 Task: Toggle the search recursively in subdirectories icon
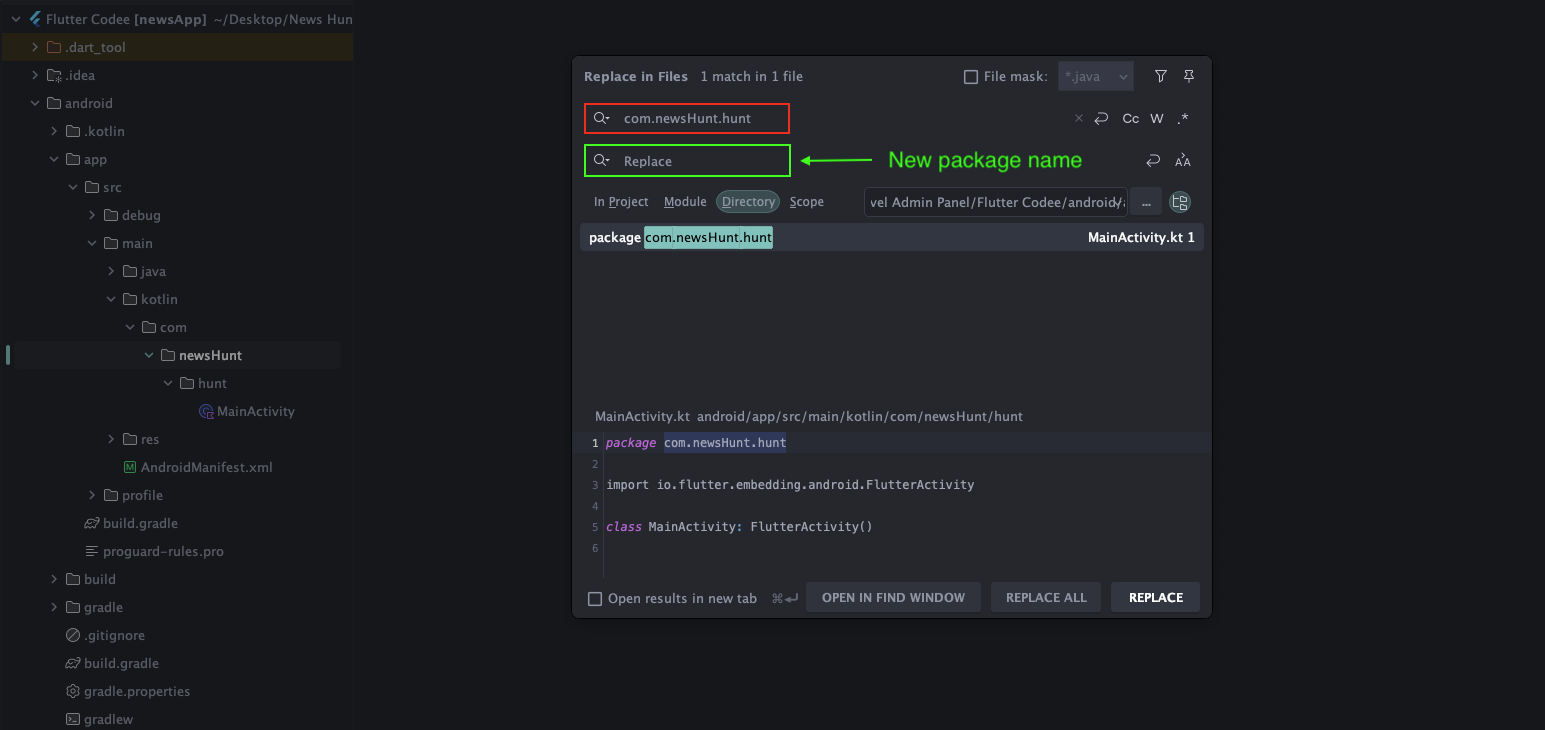tap(1180, 202)
